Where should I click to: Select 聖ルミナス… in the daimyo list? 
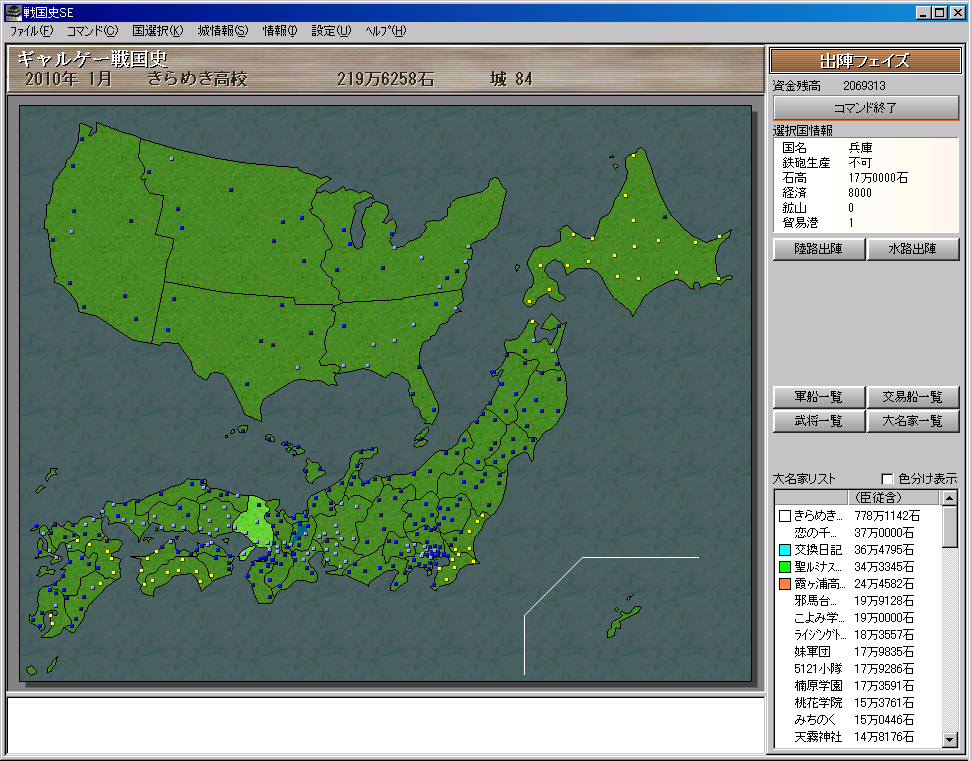858,566
